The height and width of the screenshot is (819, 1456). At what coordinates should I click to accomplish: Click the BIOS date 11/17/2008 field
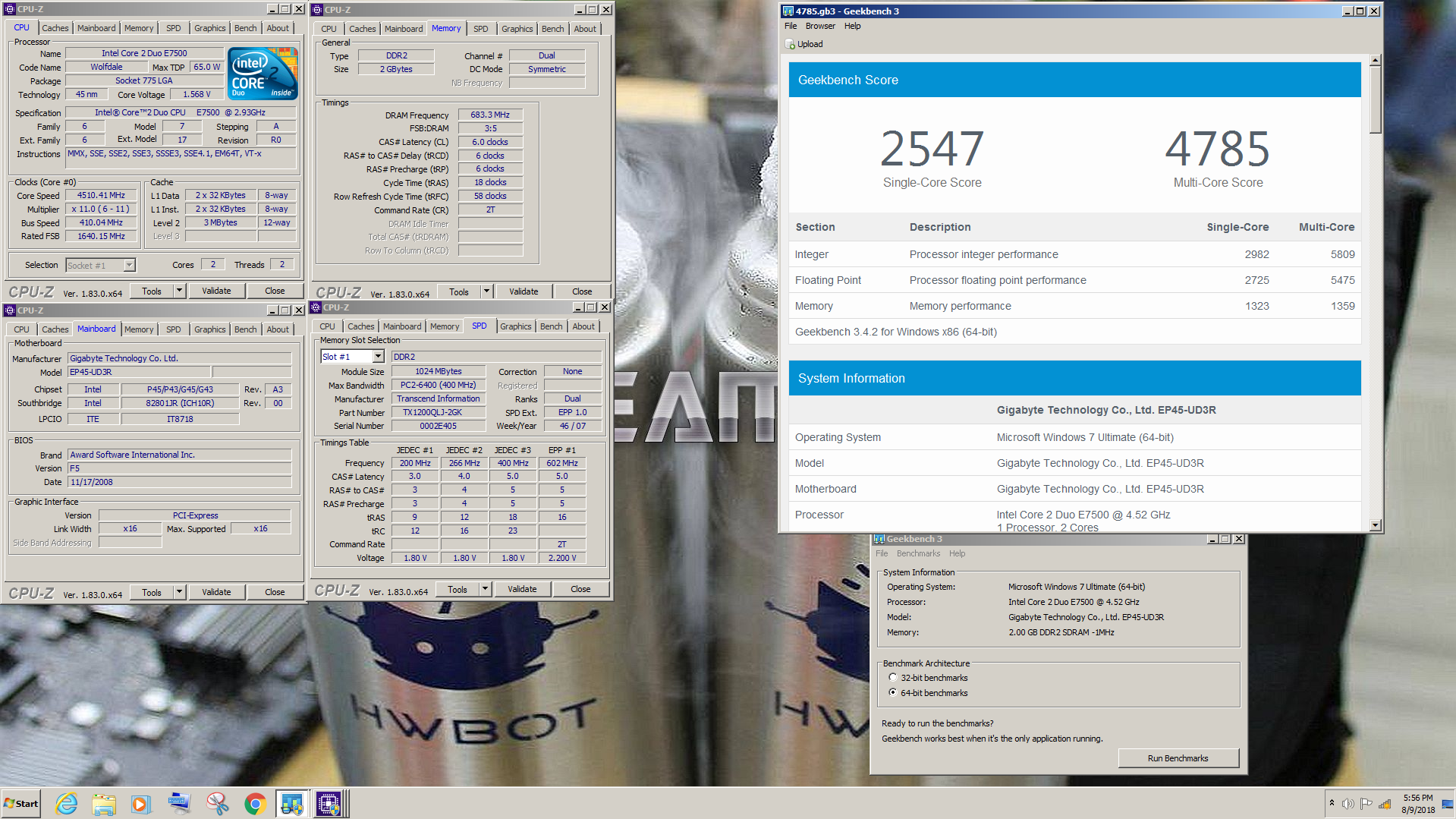179,482
